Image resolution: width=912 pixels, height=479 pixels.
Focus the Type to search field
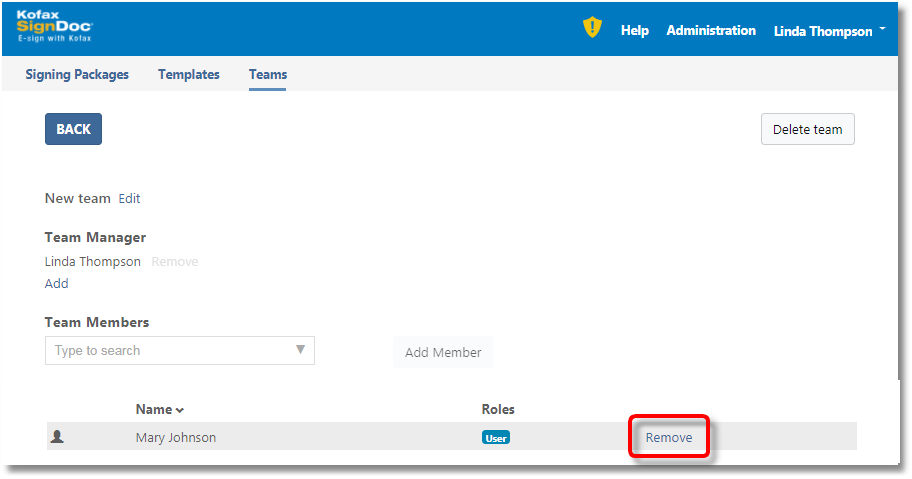(x=170, y=350)
